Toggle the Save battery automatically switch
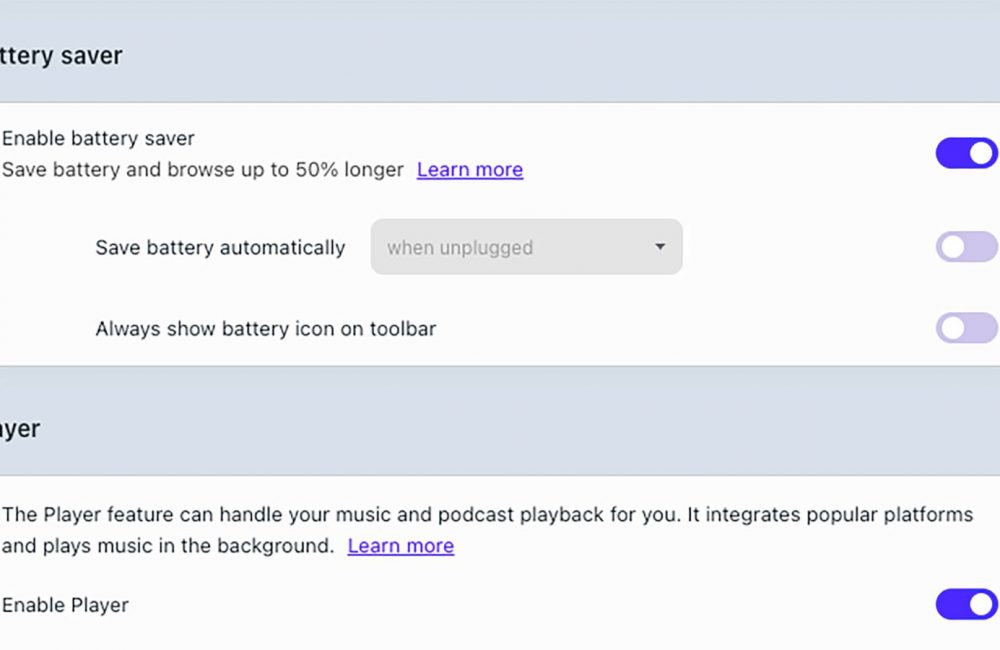 (966, 247)
